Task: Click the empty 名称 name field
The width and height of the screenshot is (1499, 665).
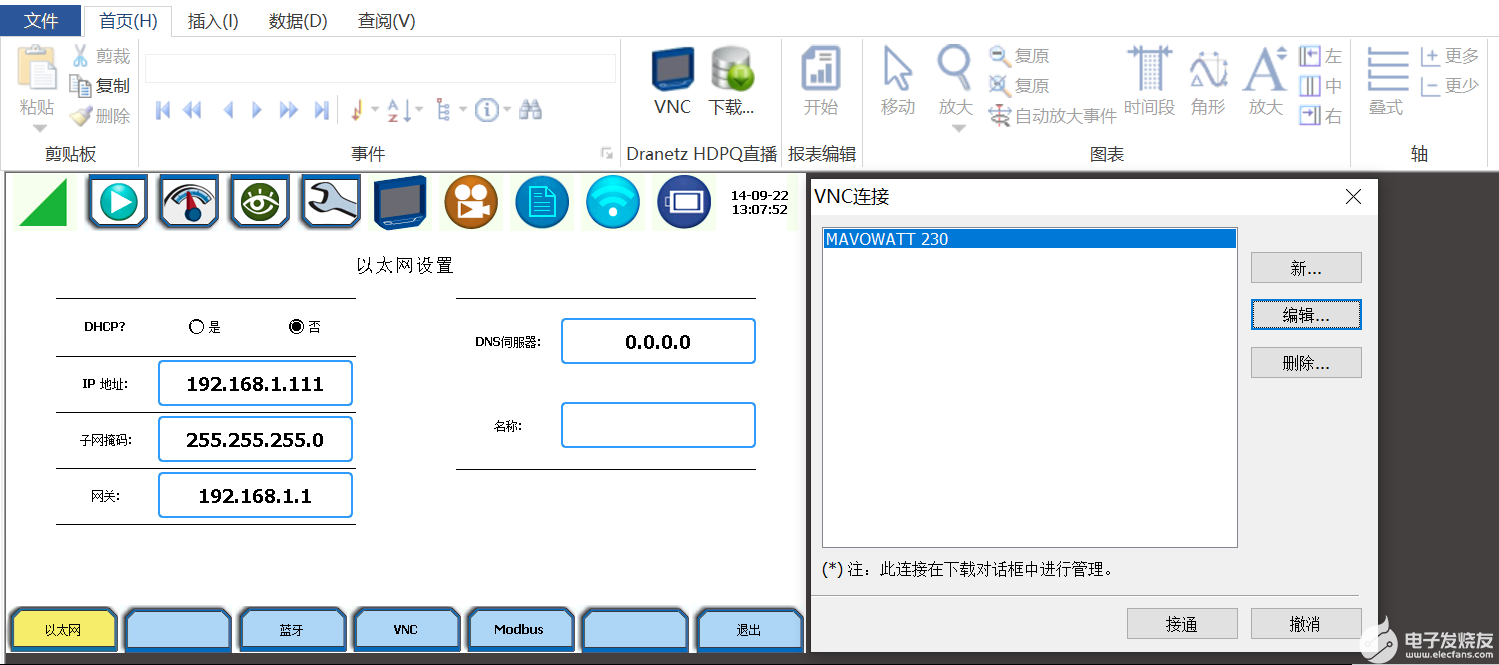Action: click(x=658, y=425)
